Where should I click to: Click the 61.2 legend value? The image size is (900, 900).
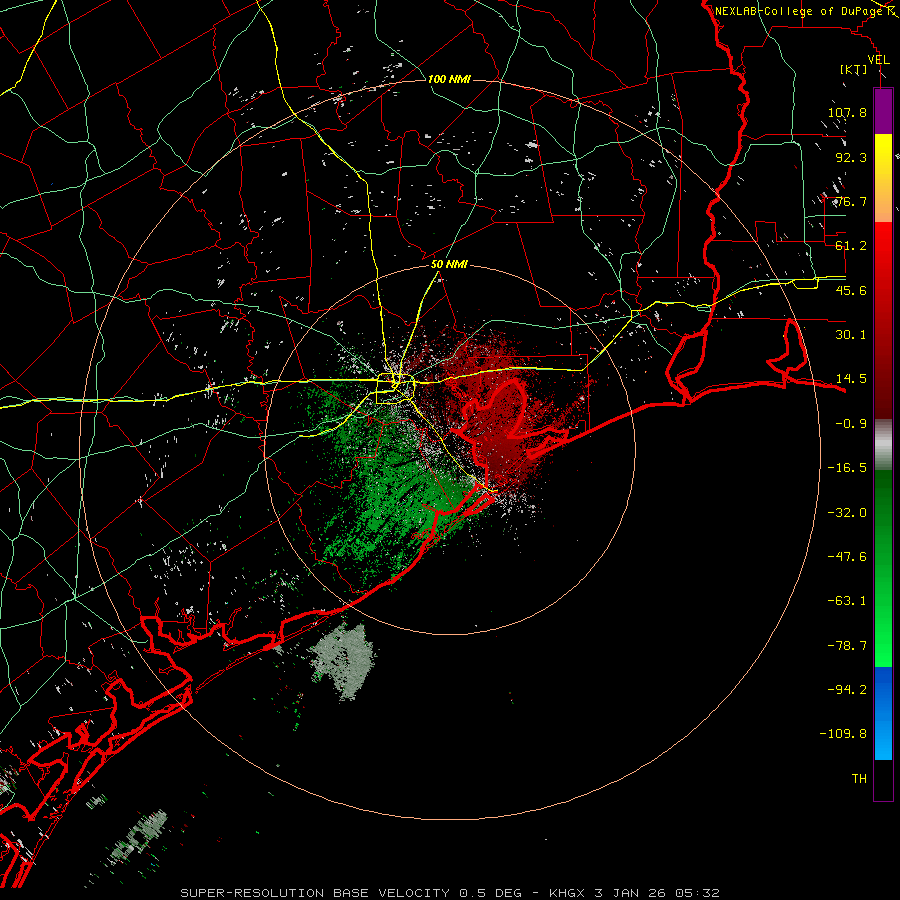pyautogui.click(x=851, y=246)
